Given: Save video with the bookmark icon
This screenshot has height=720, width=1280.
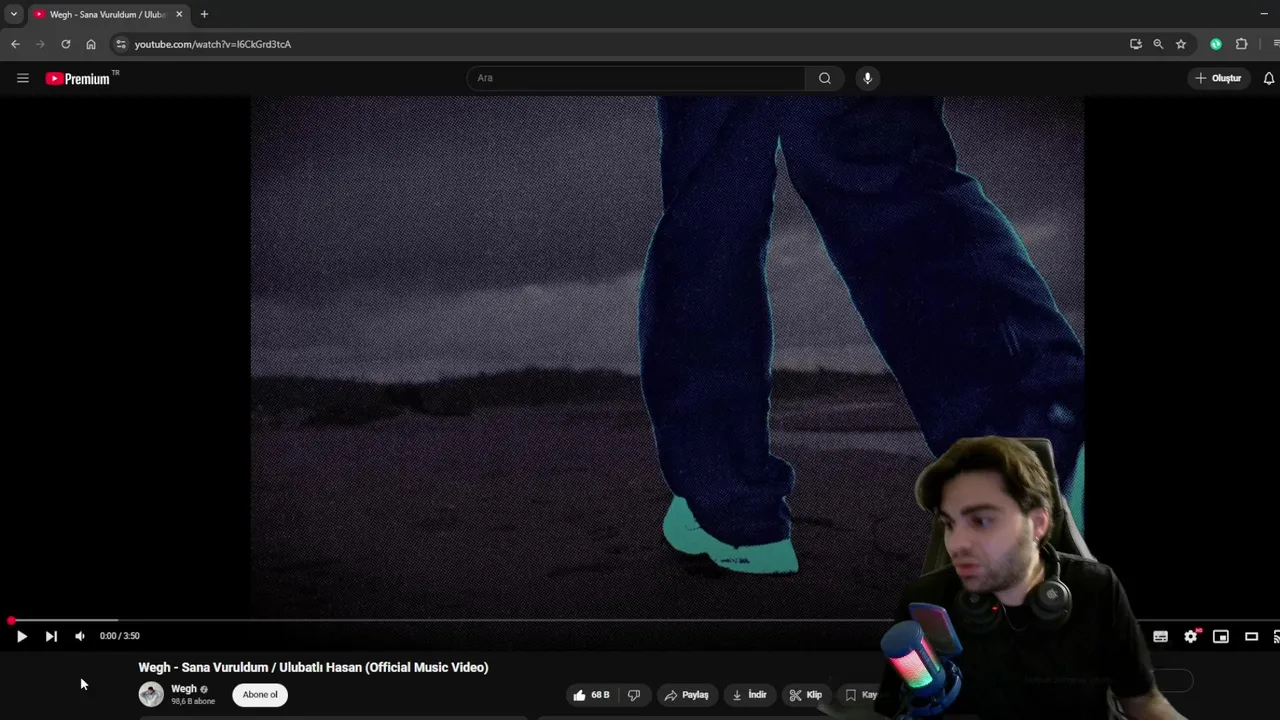Looking at the screenshot, I should (851, 695).
